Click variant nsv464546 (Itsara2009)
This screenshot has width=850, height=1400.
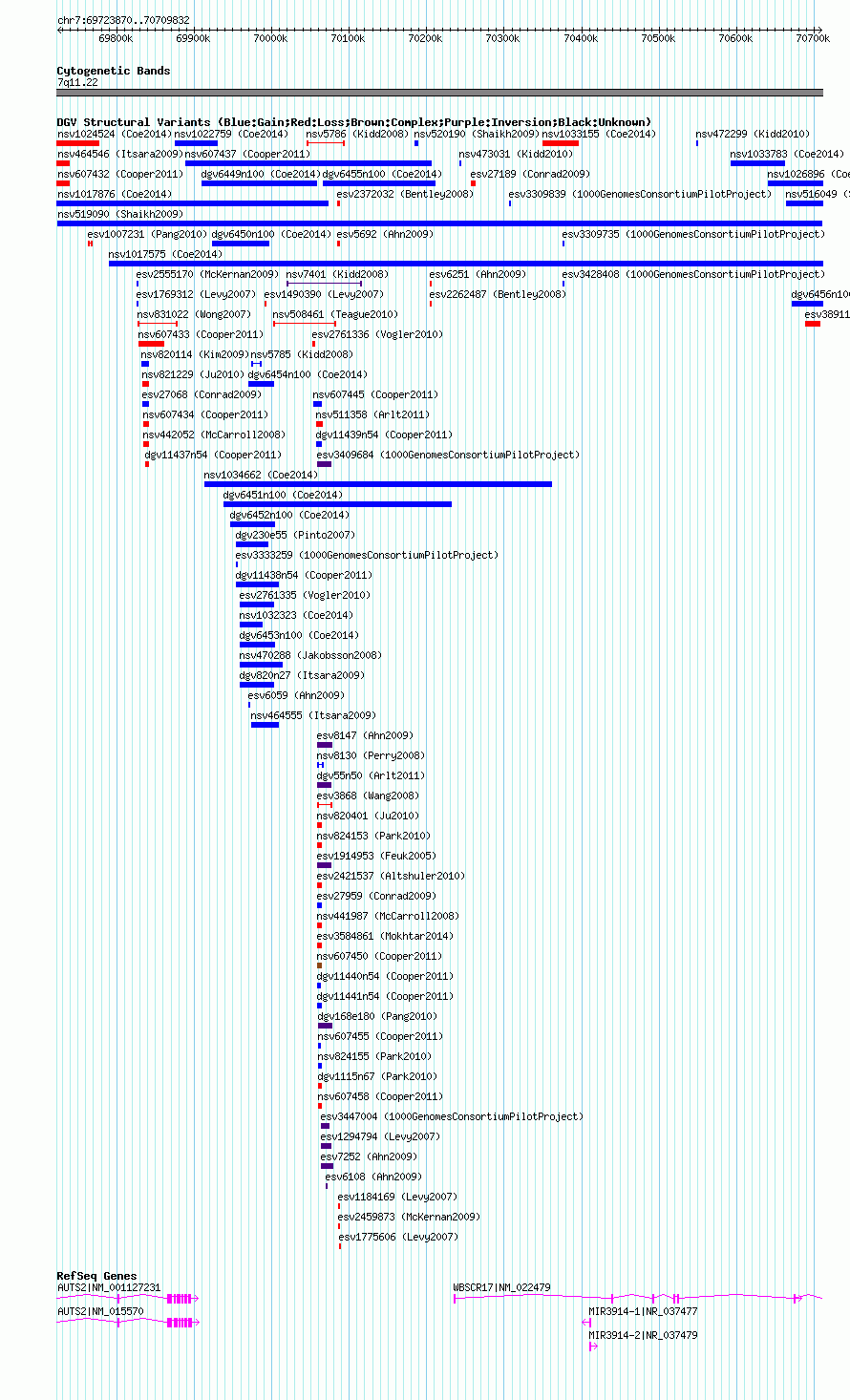(119, 154)
